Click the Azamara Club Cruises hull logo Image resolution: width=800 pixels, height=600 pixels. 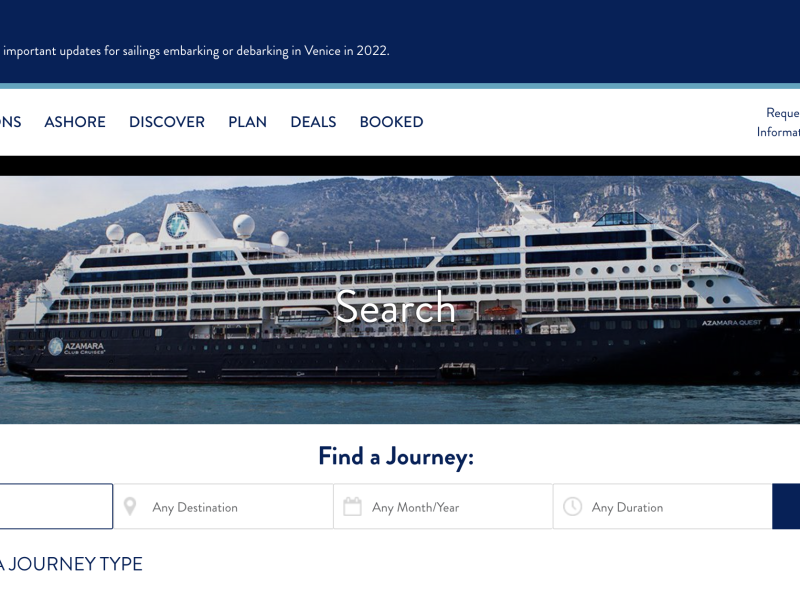coord(76,347)
